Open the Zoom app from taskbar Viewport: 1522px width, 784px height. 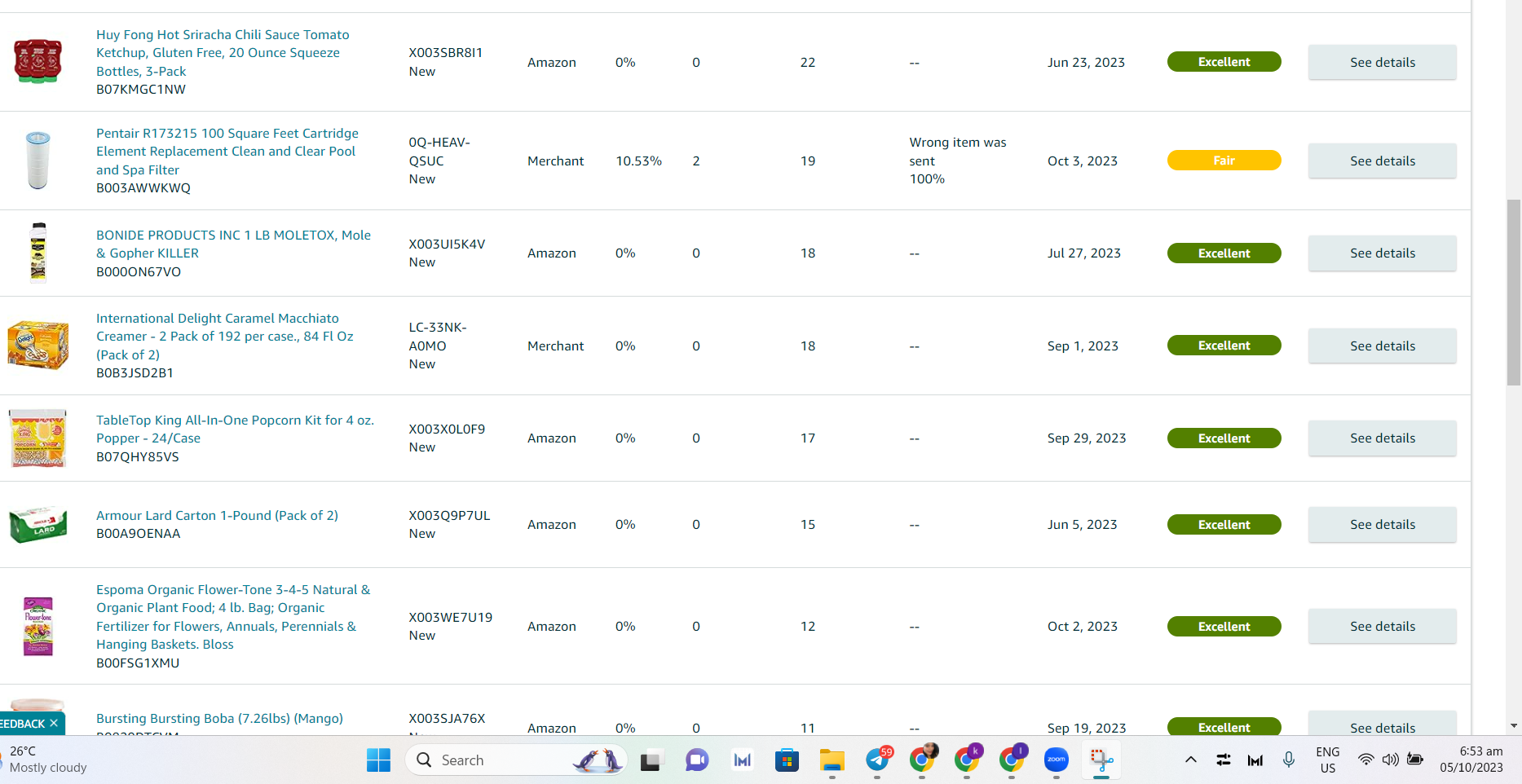[x=1057, y=760]
